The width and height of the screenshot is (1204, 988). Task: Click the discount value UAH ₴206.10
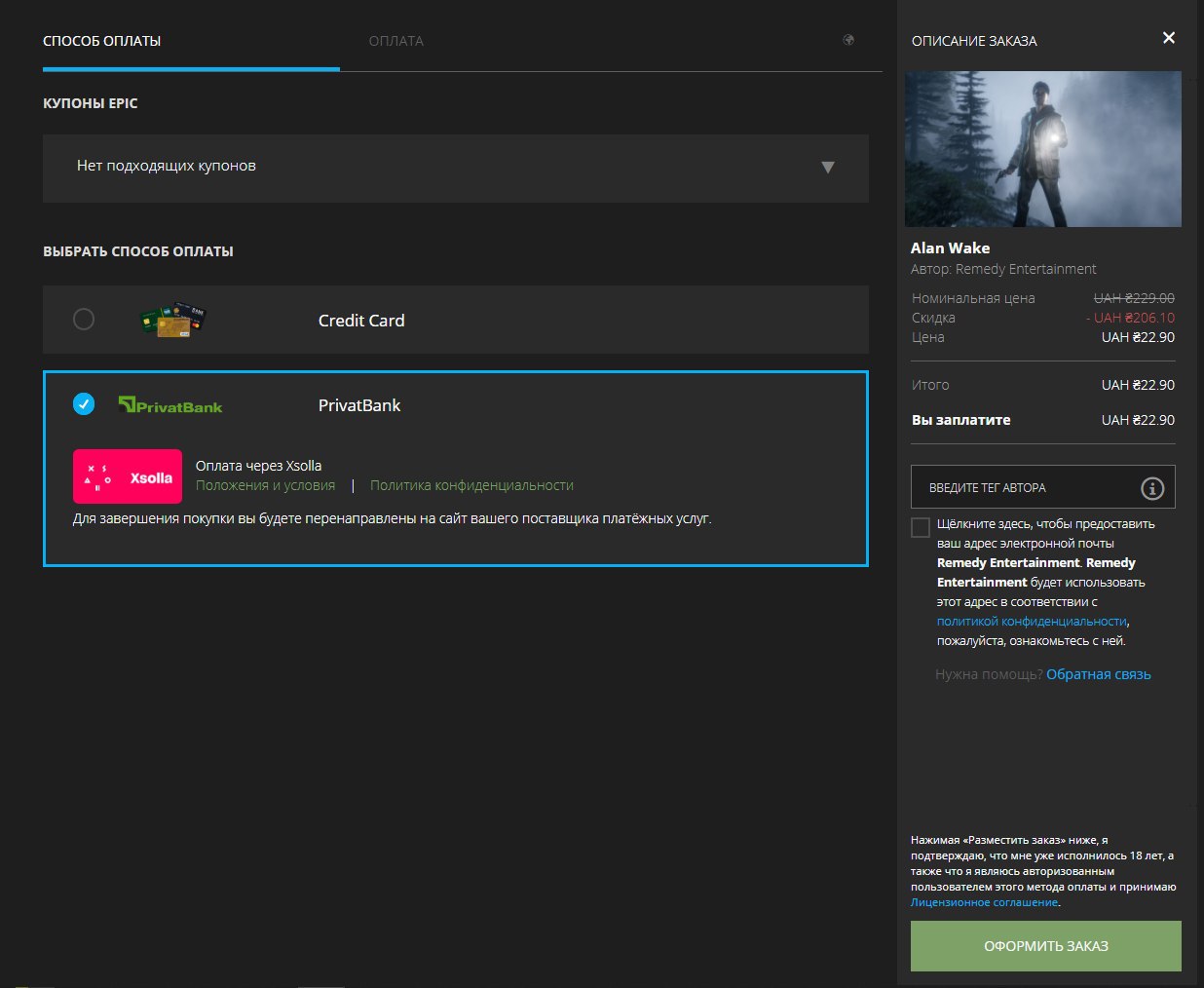pyautogui.click(x=1130, y=318)
